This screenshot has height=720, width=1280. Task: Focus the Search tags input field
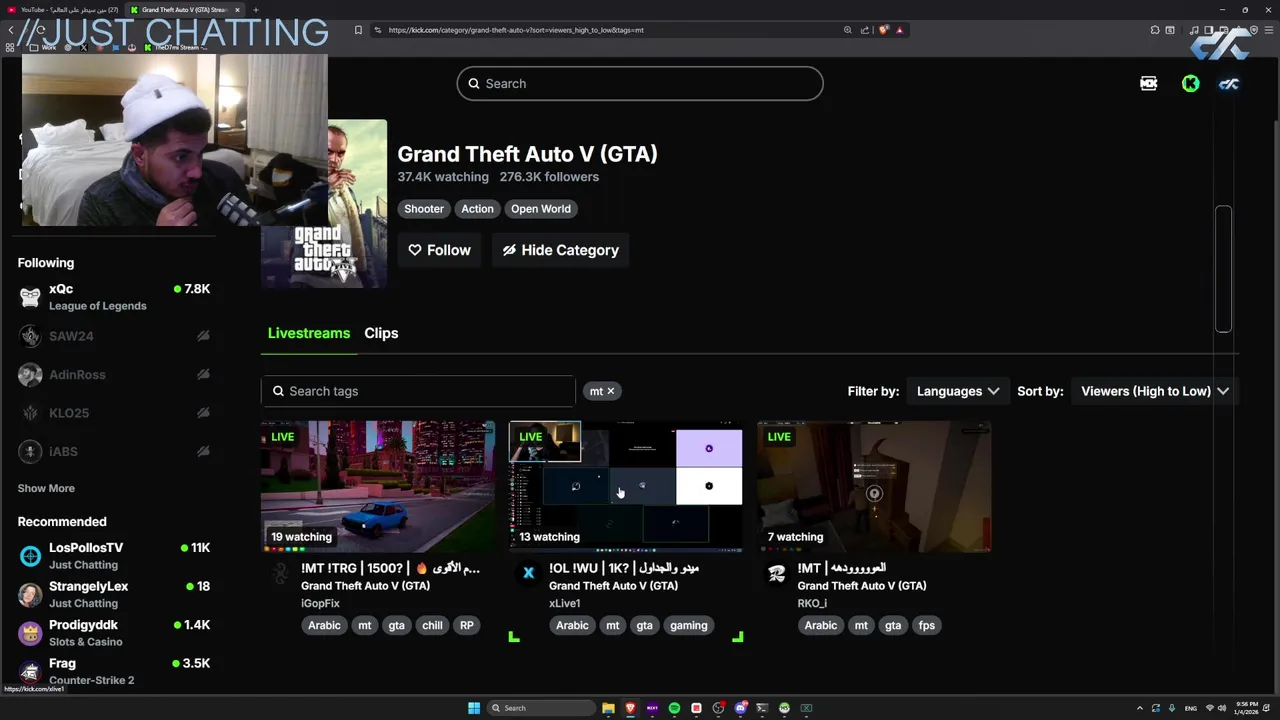coord(418,391)
